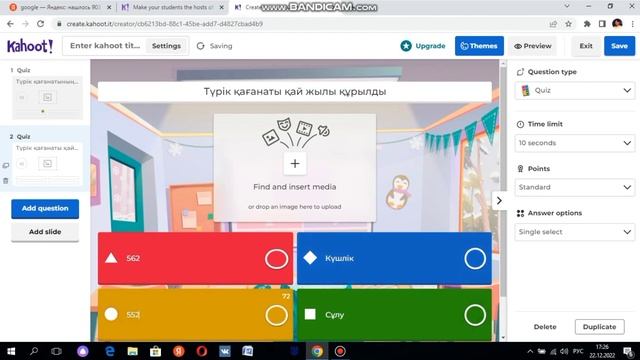
Task: Reload the page with the browser refresh icon
Action: coord(40,24)
